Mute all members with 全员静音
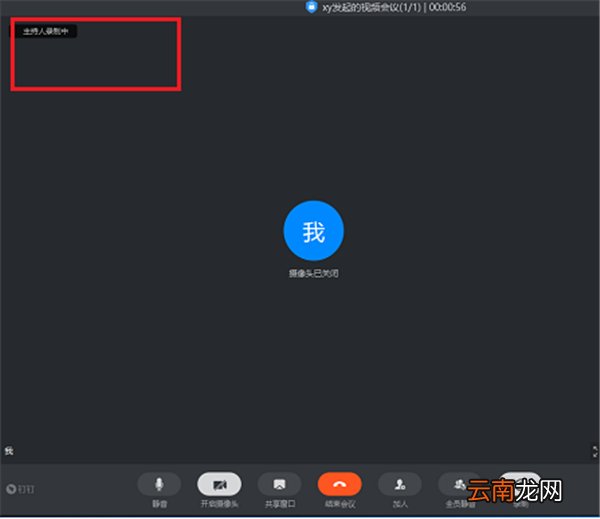600x519 pixels. (x=459, y=484)
